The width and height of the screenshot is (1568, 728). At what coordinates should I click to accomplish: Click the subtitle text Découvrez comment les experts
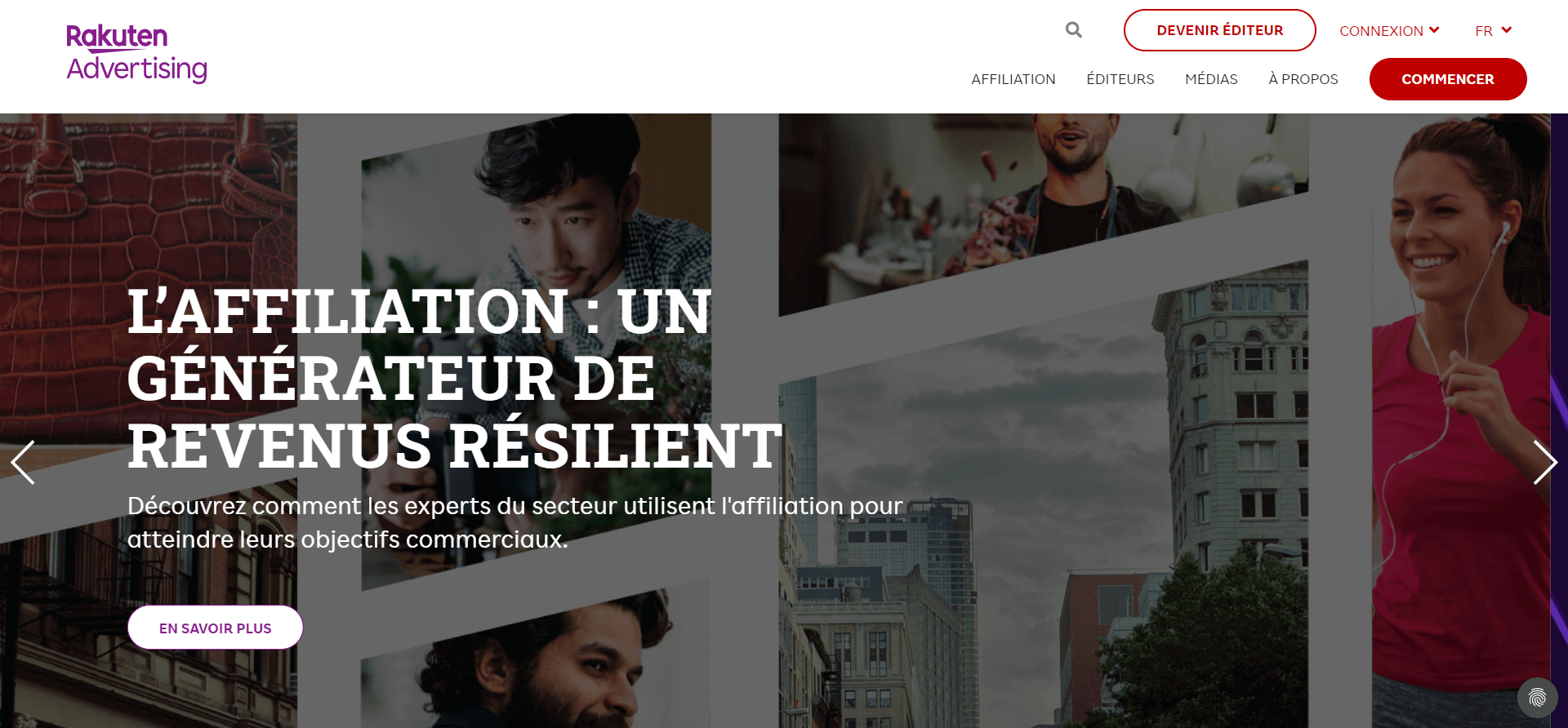pyautogui.click(x=515, y=522)
